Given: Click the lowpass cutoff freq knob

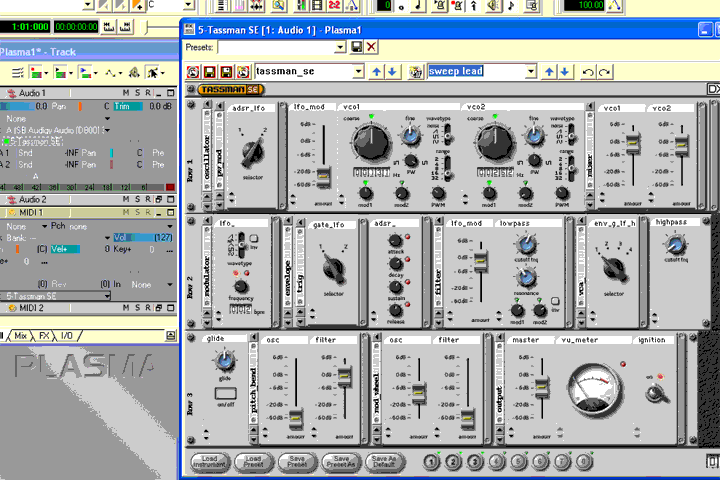Looking at the screenshot, I should click(526, 244).
